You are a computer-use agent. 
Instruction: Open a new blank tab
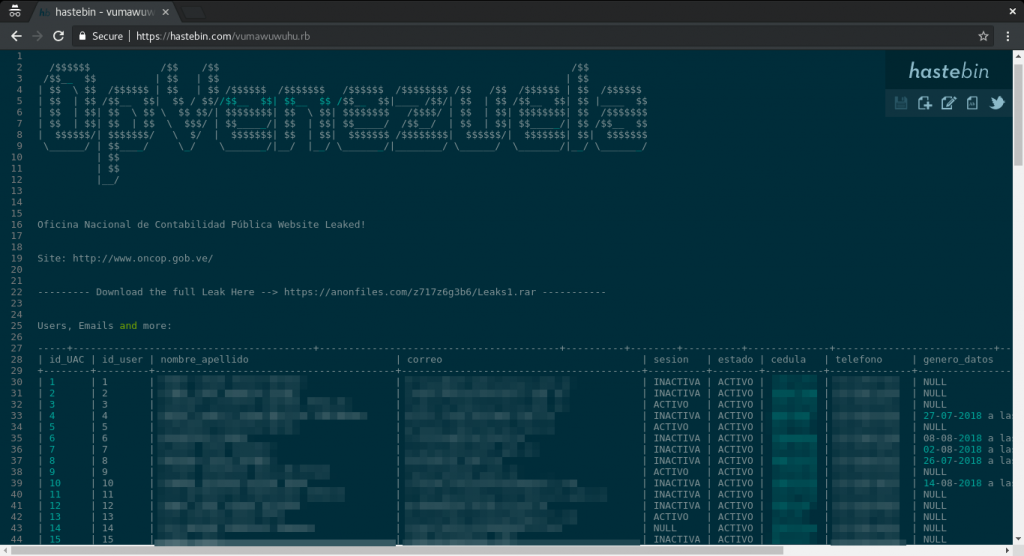click(x=193, y=12)
